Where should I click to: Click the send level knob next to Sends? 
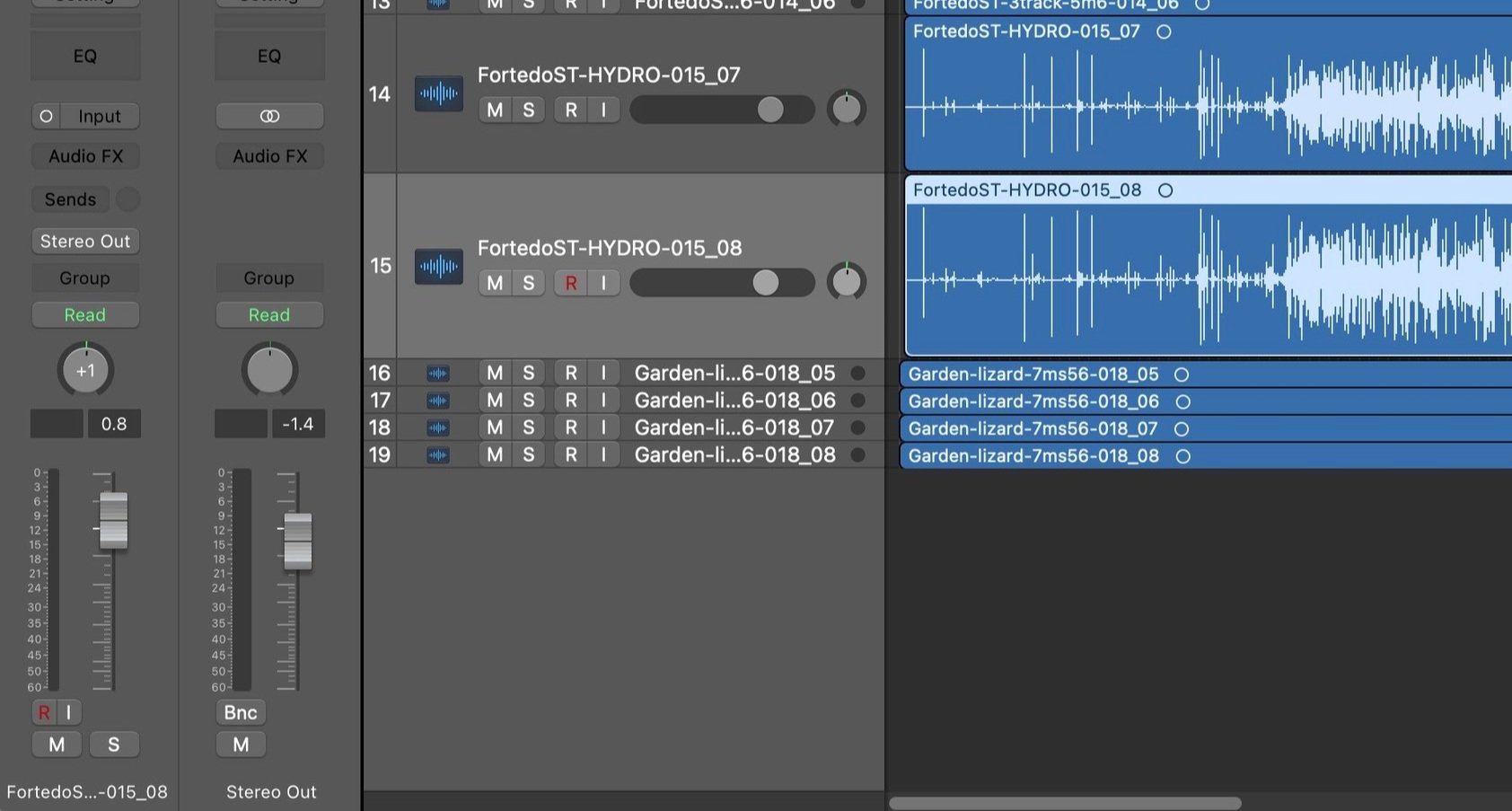(x=128, y=198)
